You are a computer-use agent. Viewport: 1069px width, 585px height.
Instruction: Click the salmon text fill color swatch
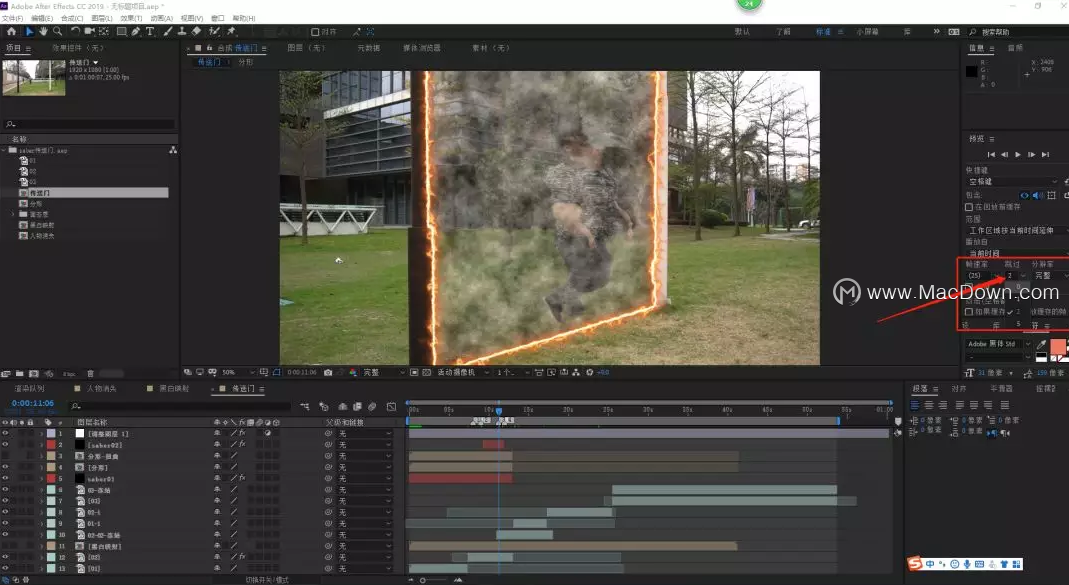tap(1059, 345)
